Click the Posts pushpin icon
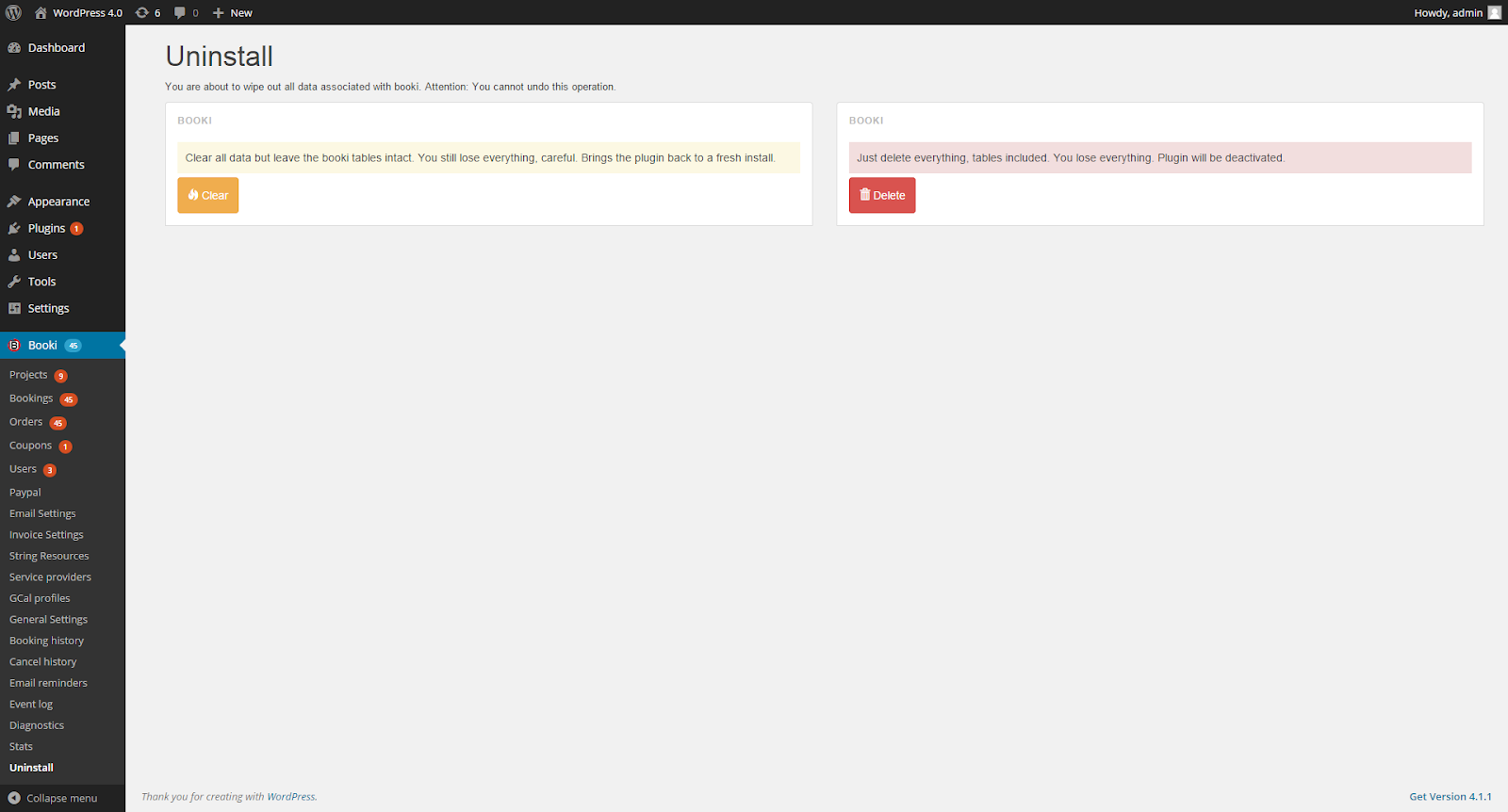 pos(14,85)
